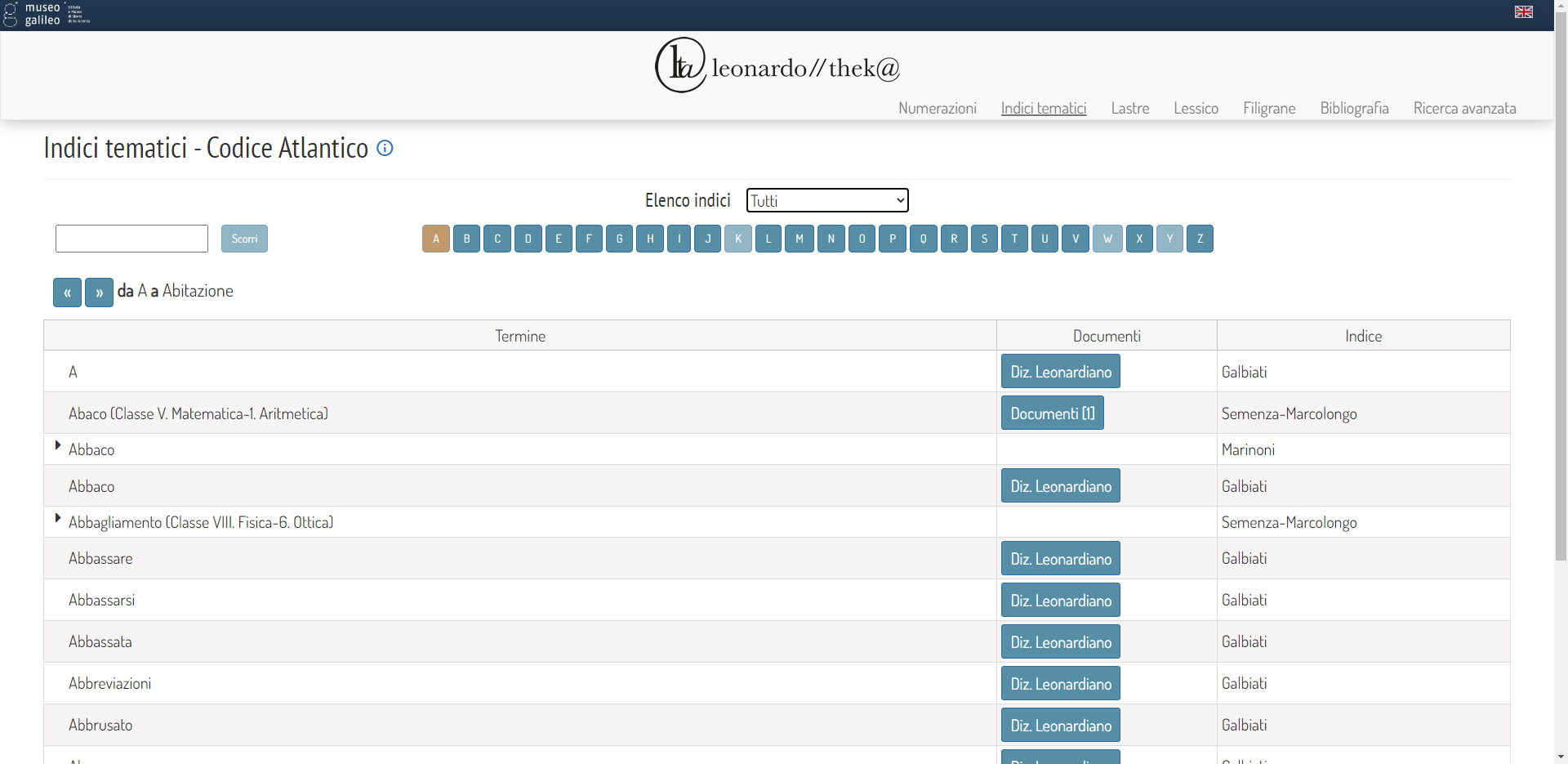Viewport: 1568px width, 764px height.
Task: Select letter W filter
Action: (1107, 239)
